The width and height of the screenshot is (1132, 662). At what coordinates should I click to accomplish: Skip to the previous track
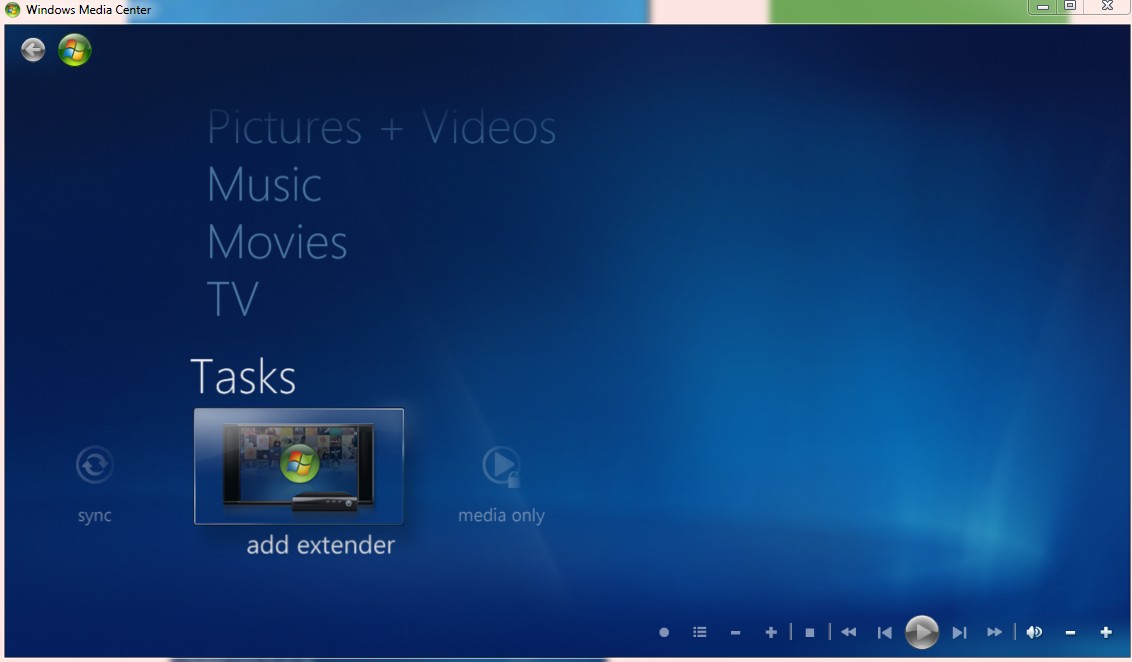click(884, 633)
